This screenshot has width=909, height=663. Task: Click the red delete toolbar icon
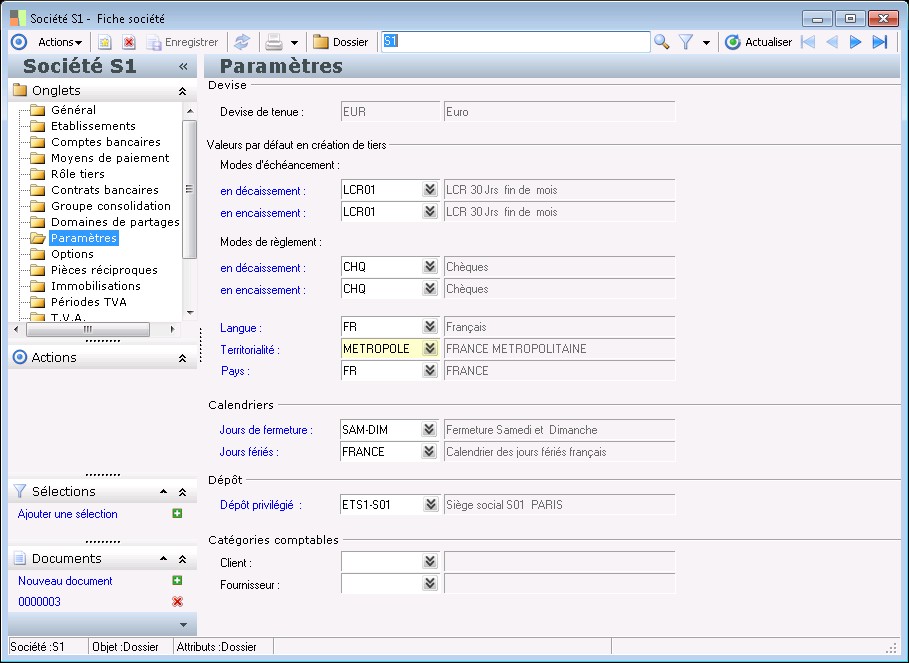128,42
